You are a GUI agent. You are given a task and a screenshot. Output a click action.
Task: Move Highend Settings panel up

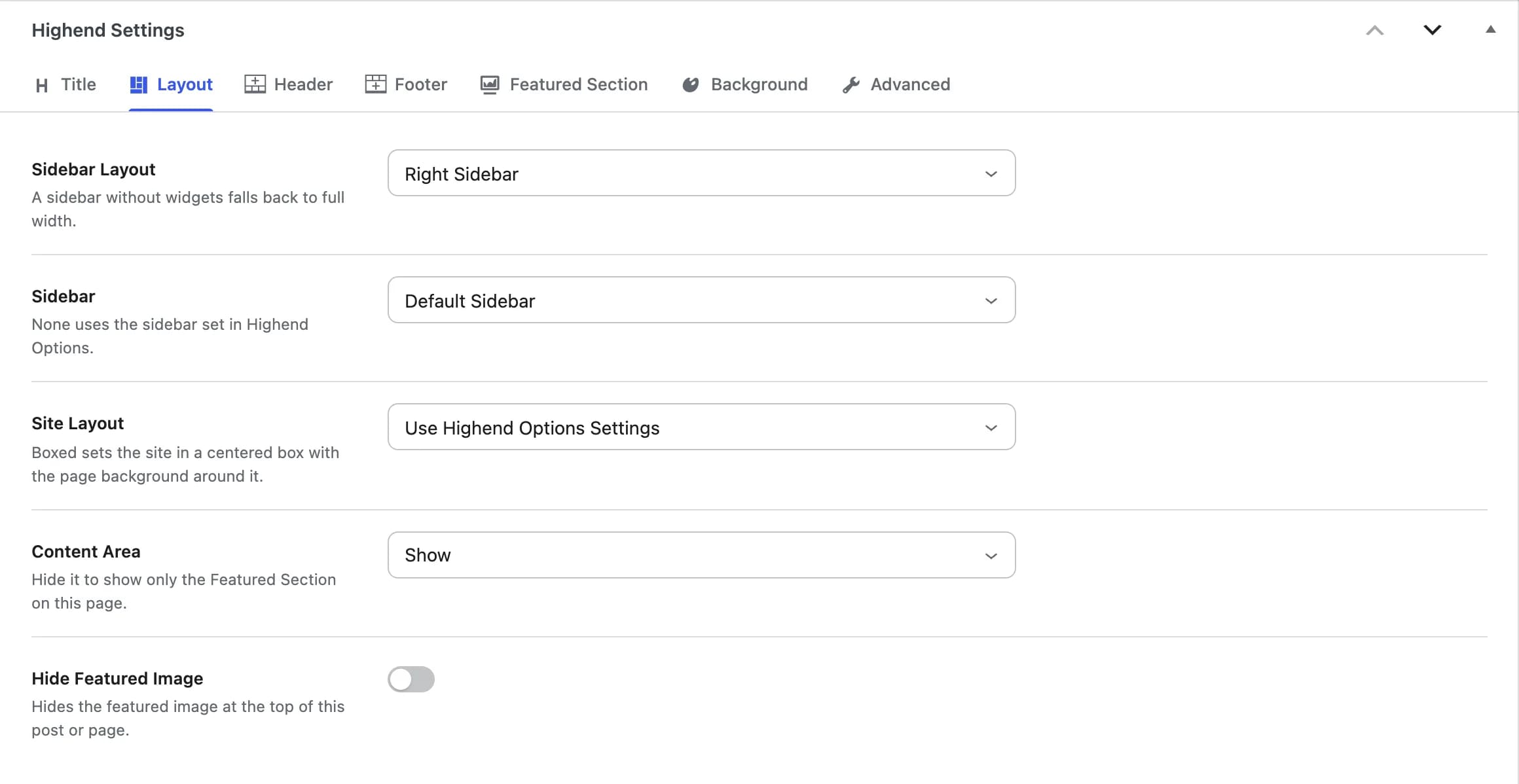1375,30
